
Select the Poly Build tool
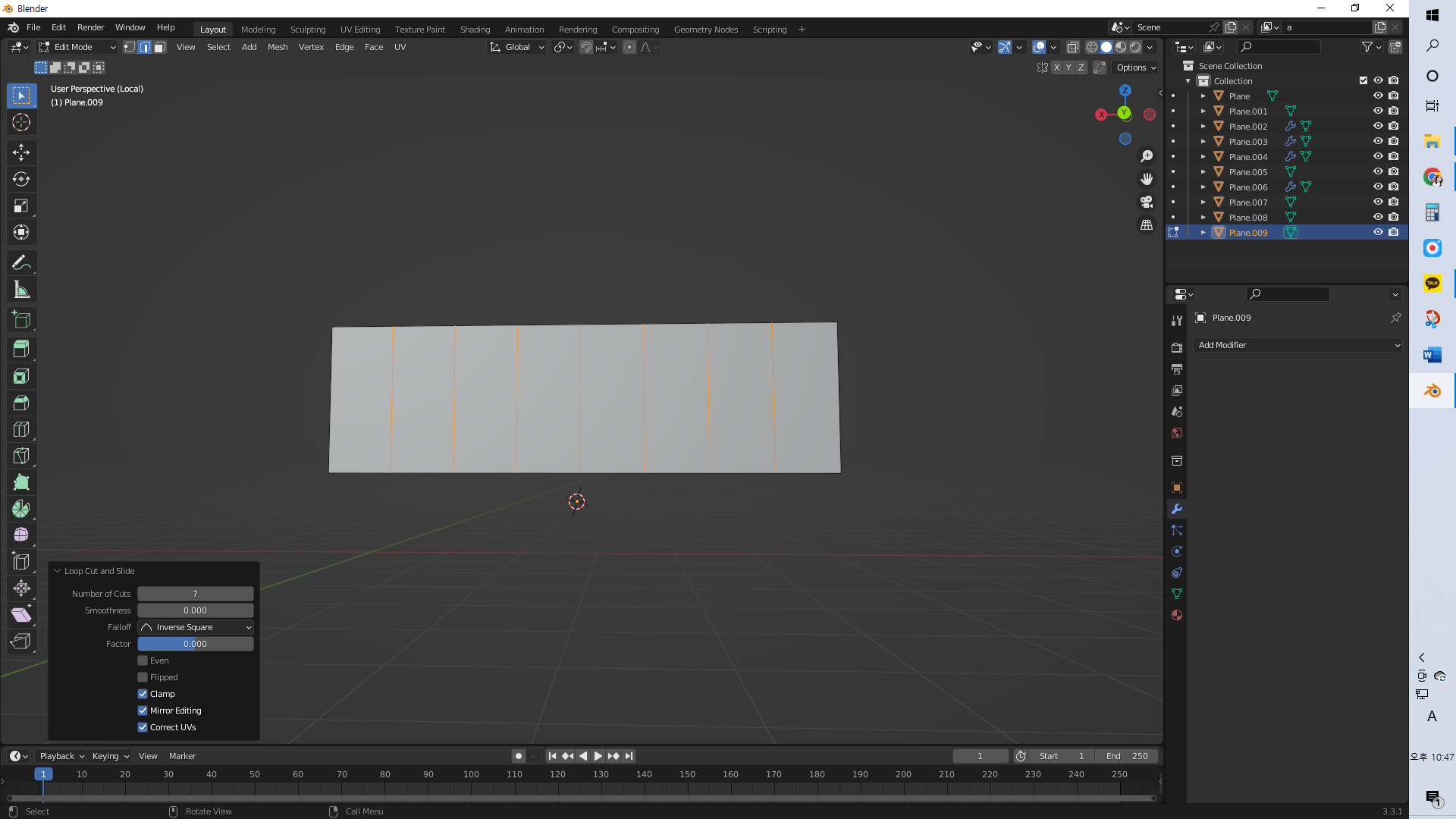21,482
